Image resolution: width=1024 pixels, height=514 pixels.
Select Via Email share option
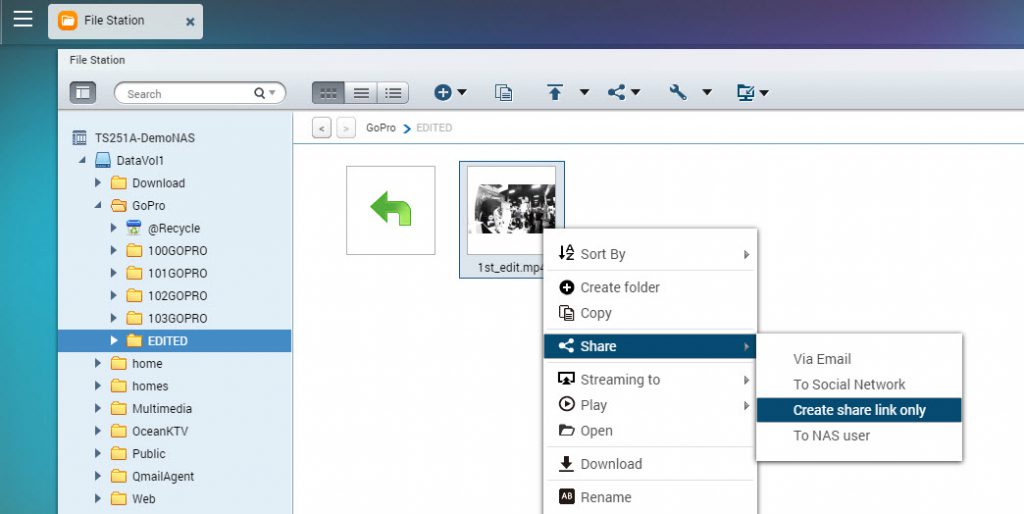pyautogui.click(x=822, y=359)
